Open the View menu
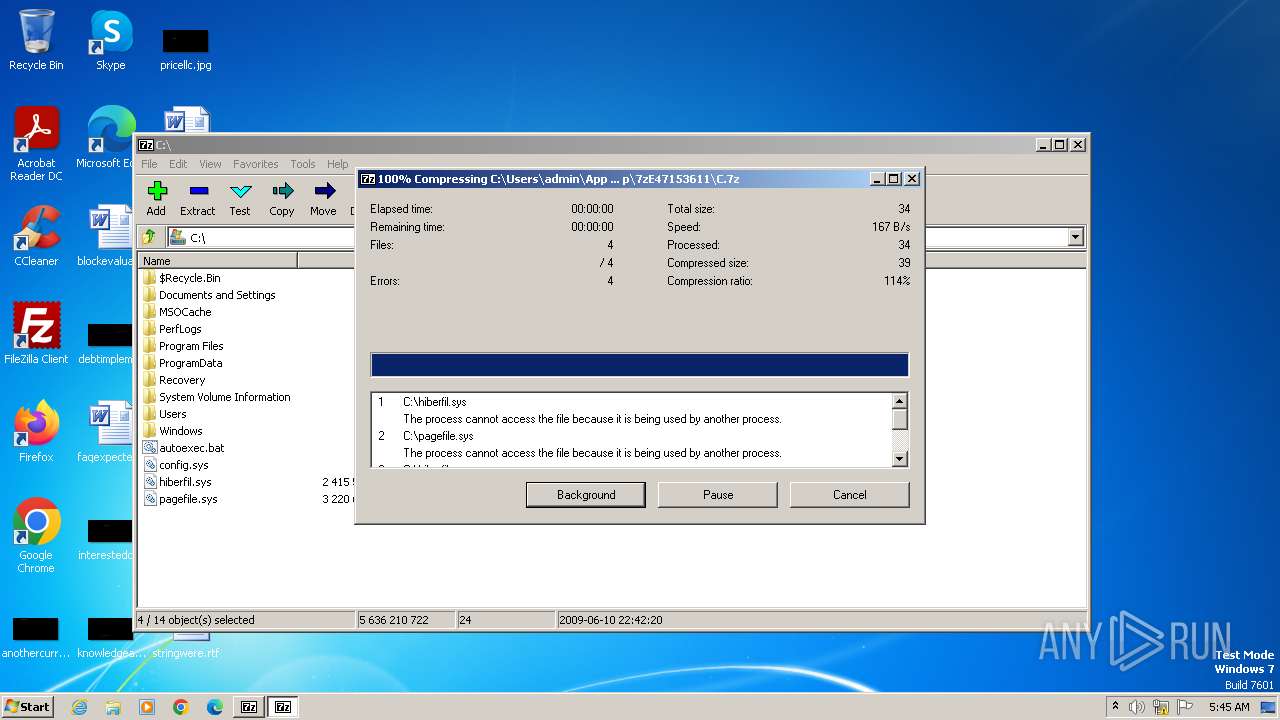The width and height of the screenshot is (1280, 720). point(210,164)
